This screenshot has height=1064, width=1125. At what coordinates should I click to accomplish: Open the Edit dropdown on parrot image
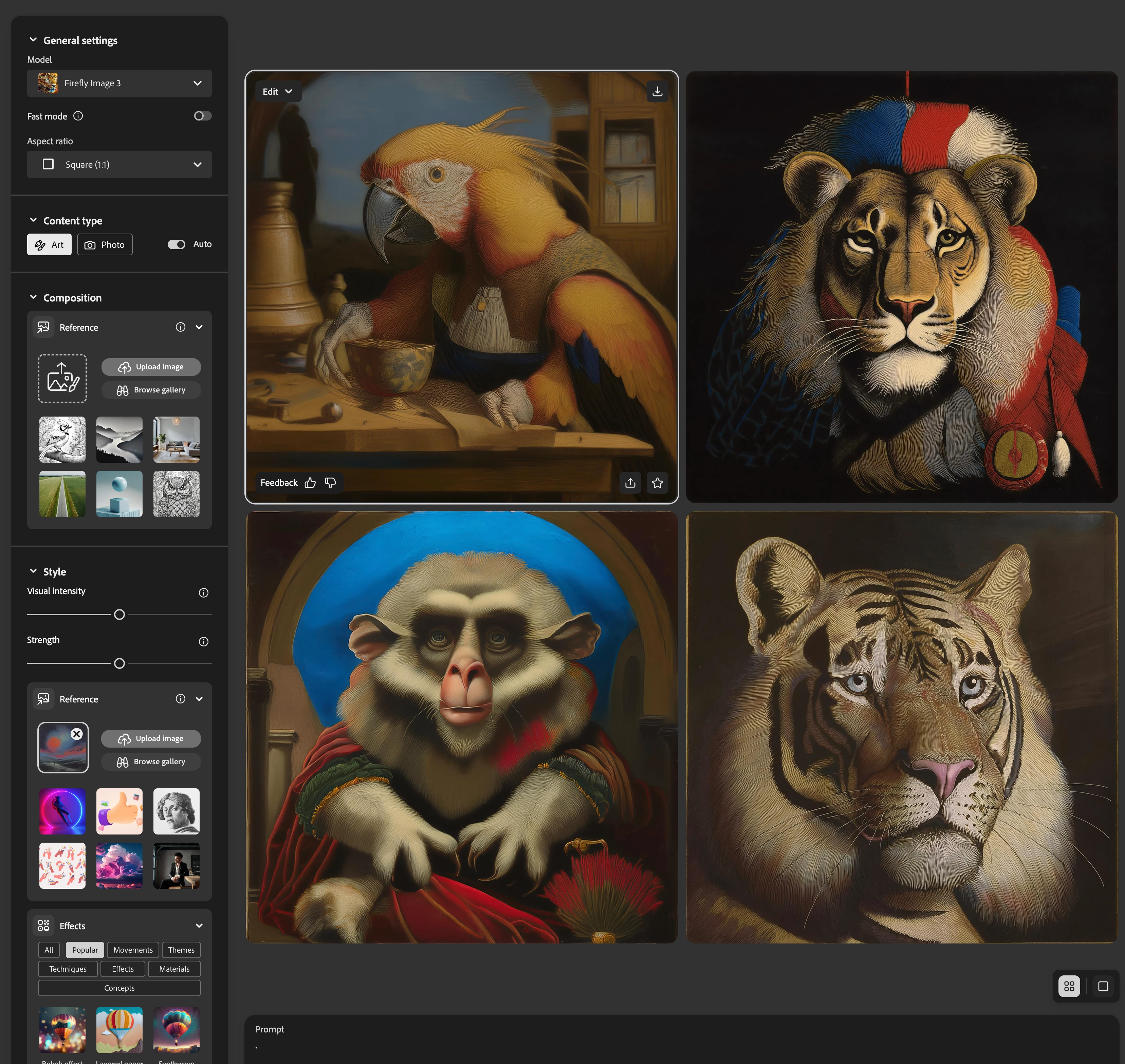[x=277, y=91]
